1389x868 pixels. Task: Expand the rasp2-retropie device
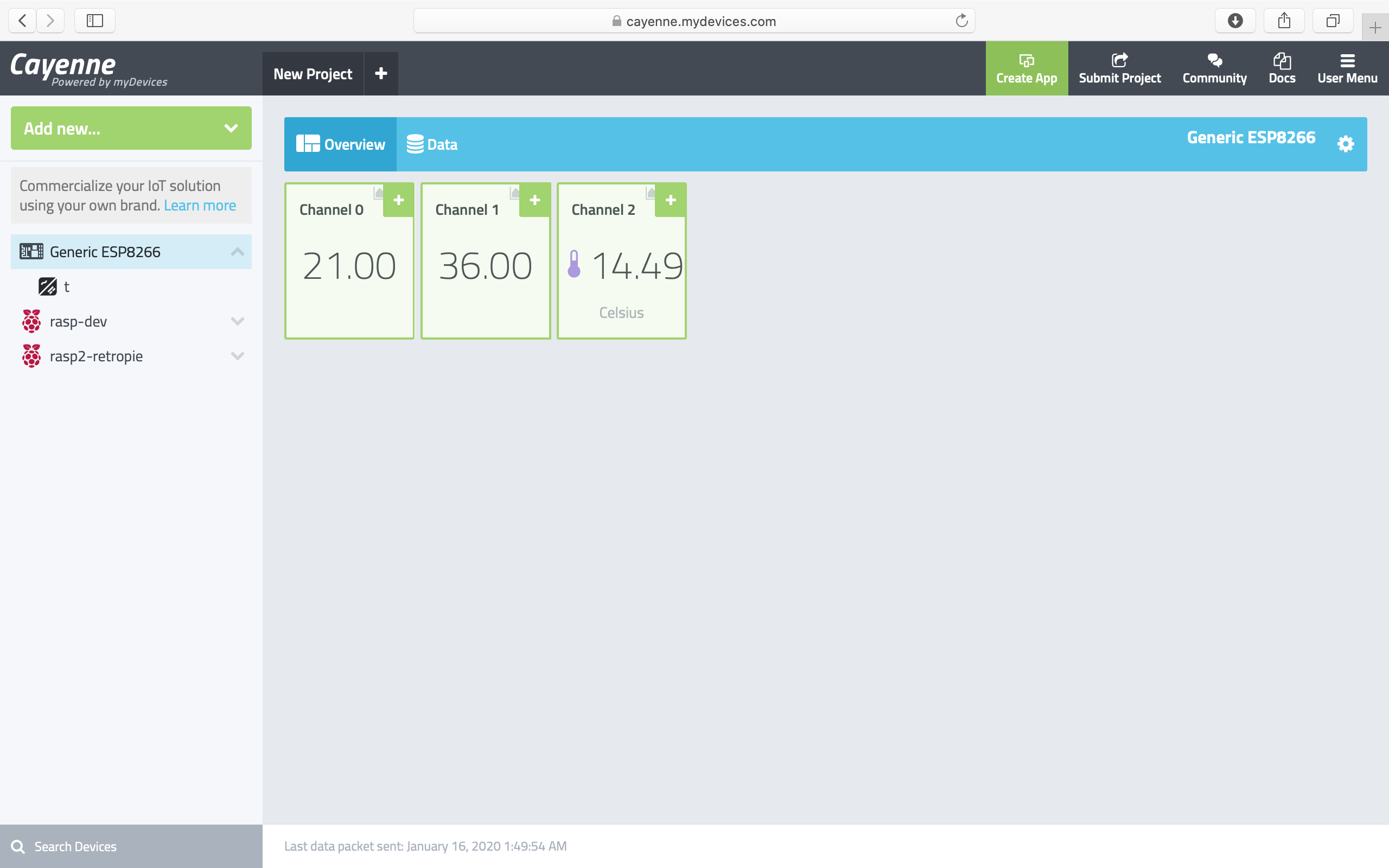[237, 356]
